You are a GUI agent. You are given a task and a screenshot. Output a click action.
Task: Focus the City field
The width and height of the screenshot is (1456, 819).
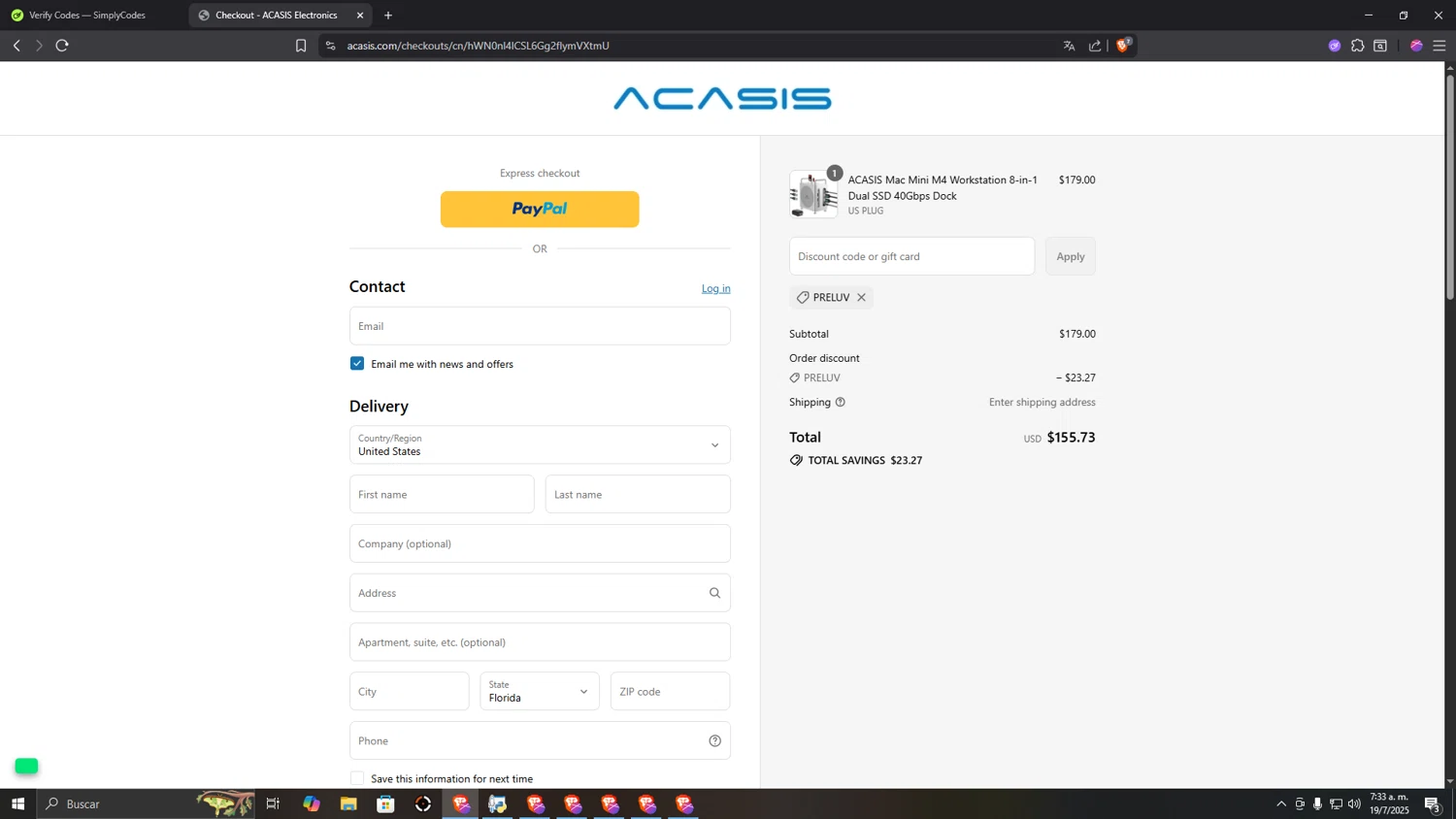click(410, 691)
